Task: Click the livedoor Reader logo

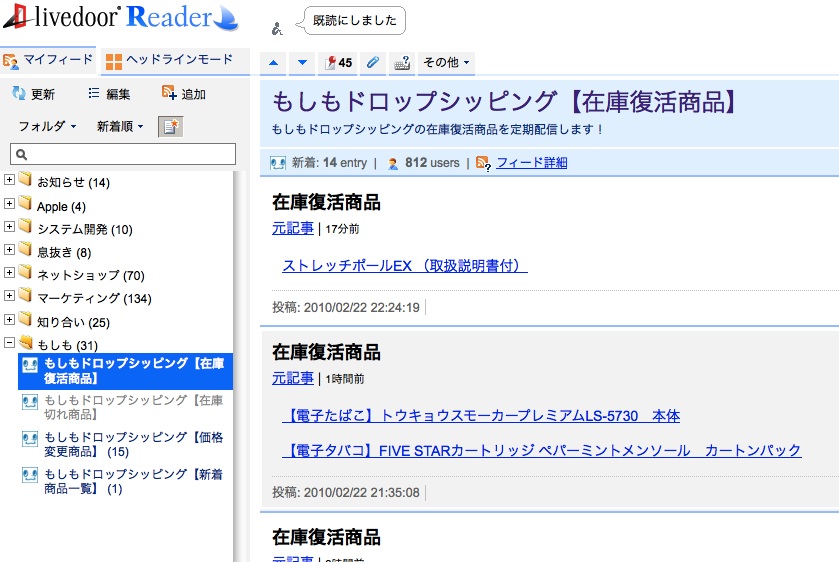Action: [x=120, y=18]
